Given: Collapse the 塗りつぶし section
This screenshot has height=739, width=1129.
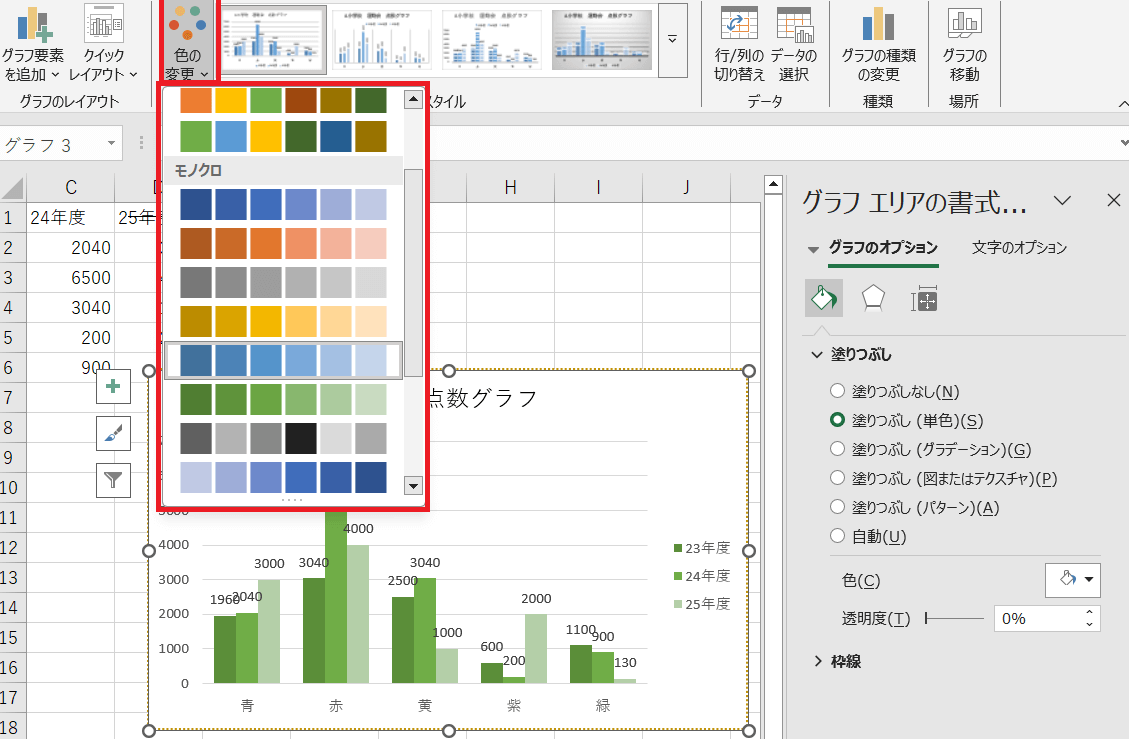Looking at the screenshot, I should 817,354.
